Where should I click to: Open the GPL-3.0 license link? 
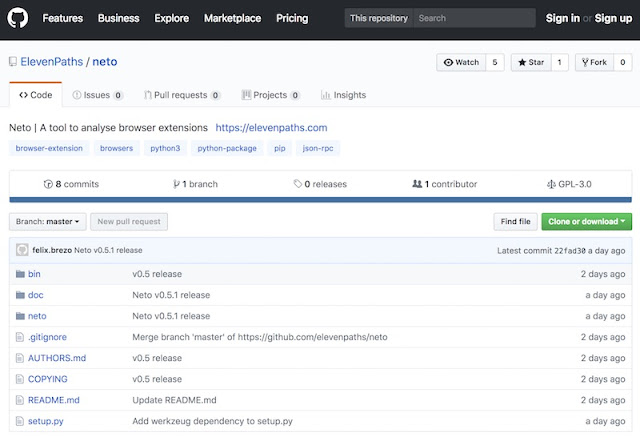pos(569,184)
